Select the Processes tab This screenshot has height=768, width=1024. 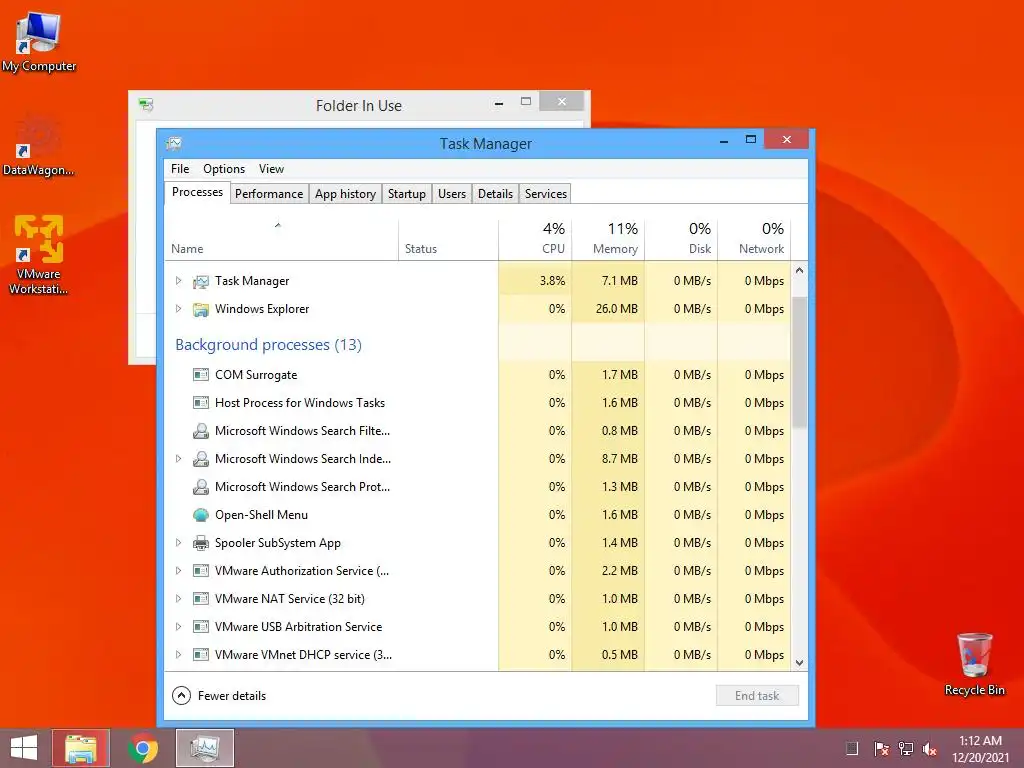click(197, 193)
